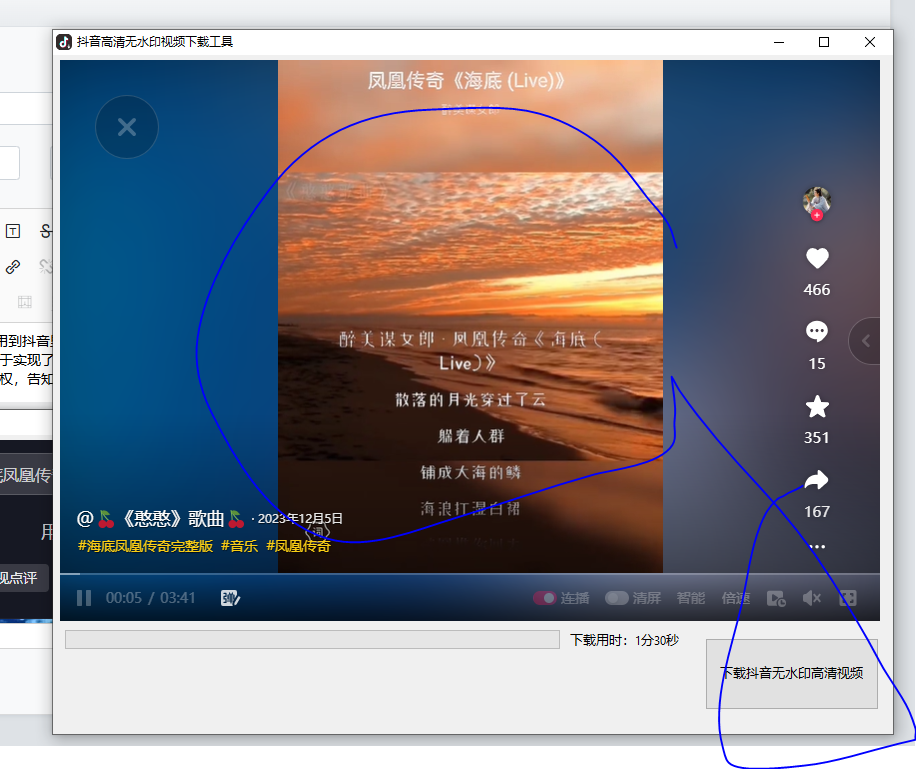Toggle the danmaku bullet-comment icon

pos(230,598)
